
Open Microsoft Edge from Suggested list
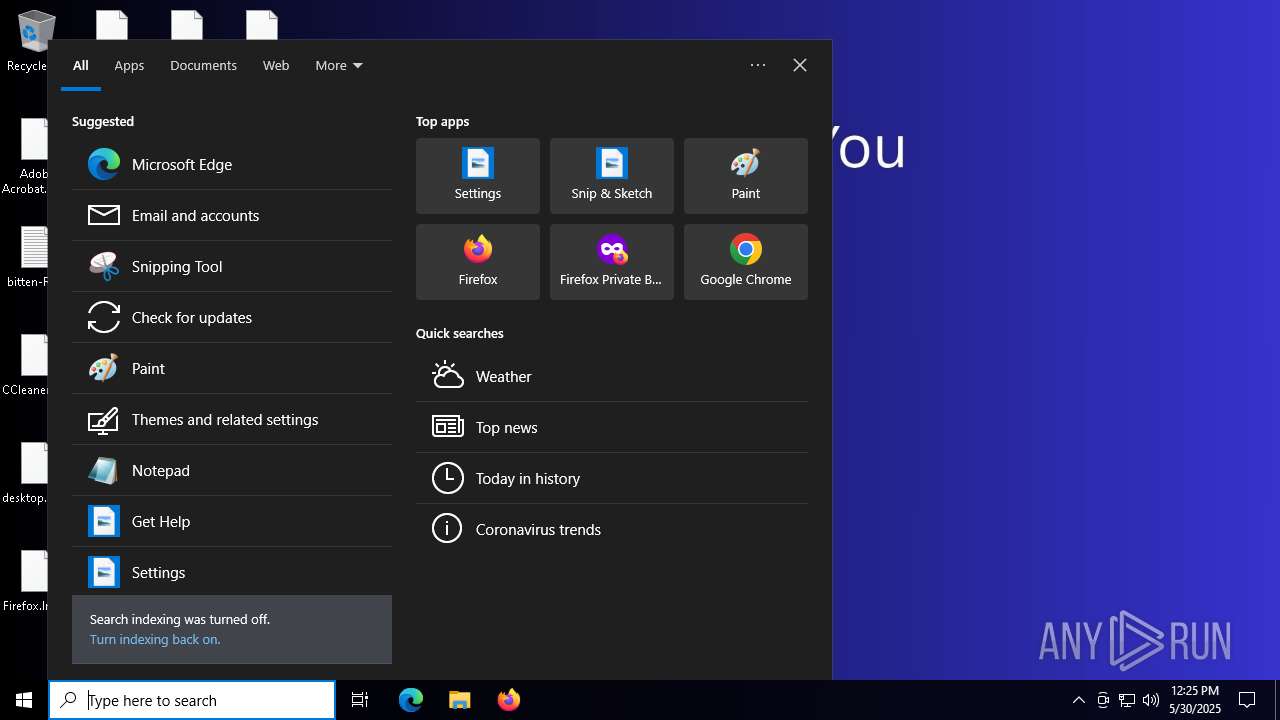(232, 164)
